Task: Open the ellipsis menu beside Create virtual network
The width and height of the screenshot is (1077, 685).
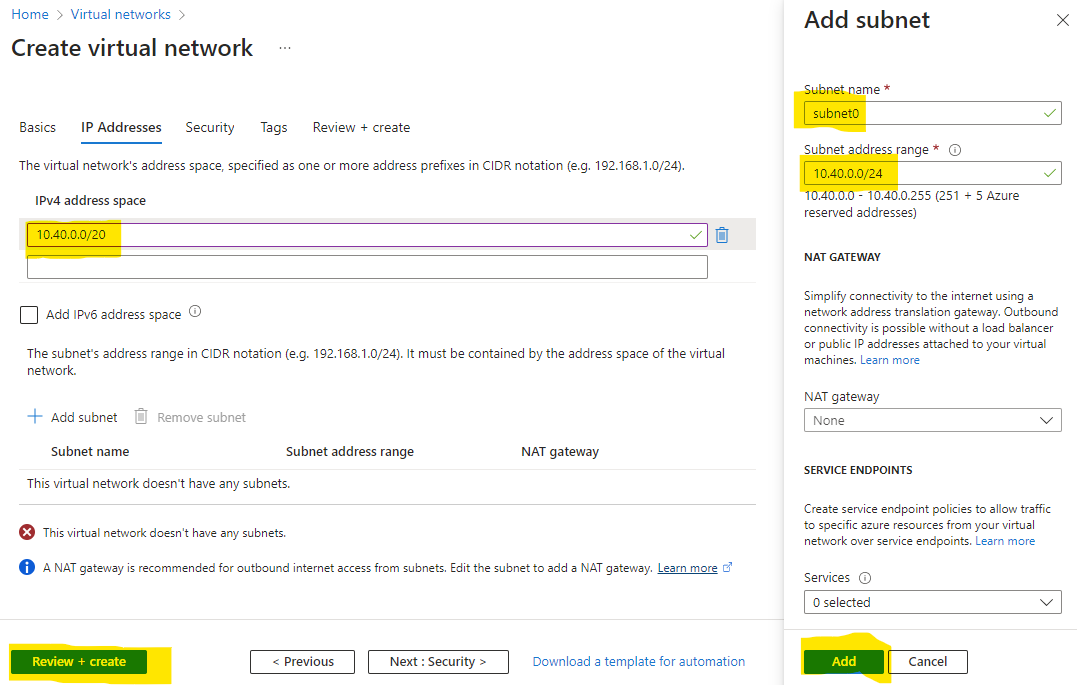Action: 285,48
